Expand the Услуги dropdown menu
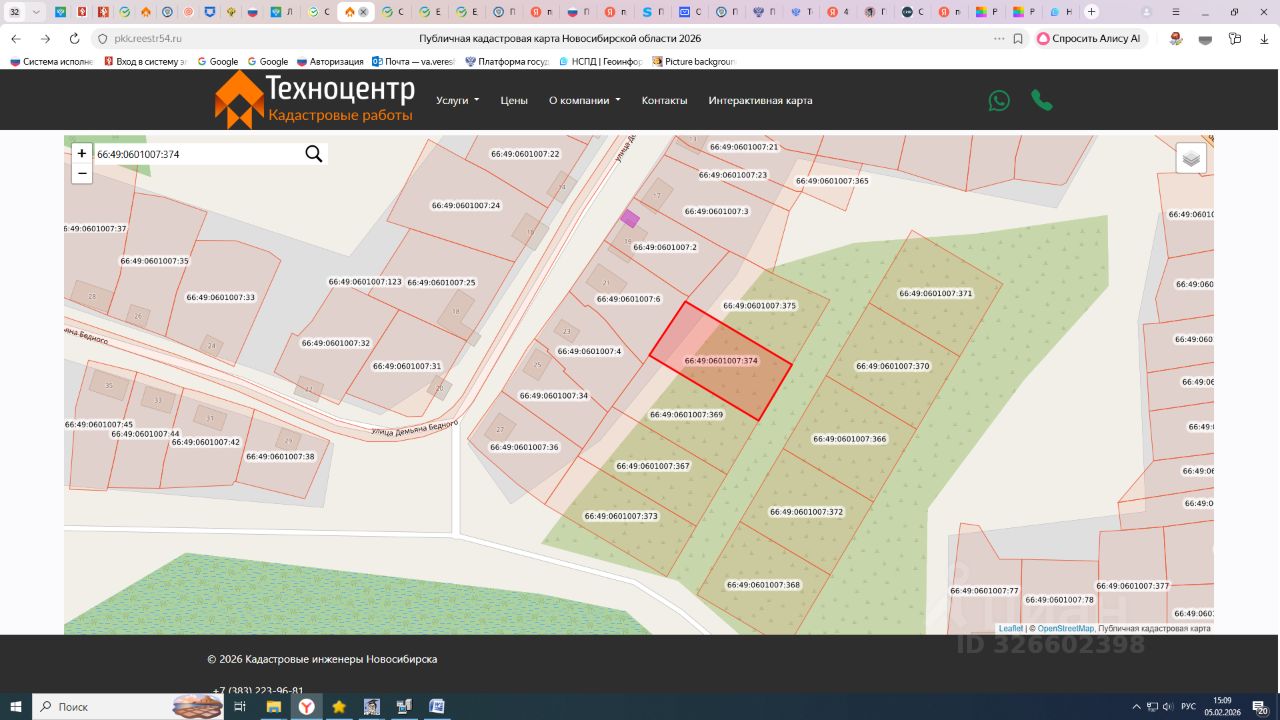 457,100
